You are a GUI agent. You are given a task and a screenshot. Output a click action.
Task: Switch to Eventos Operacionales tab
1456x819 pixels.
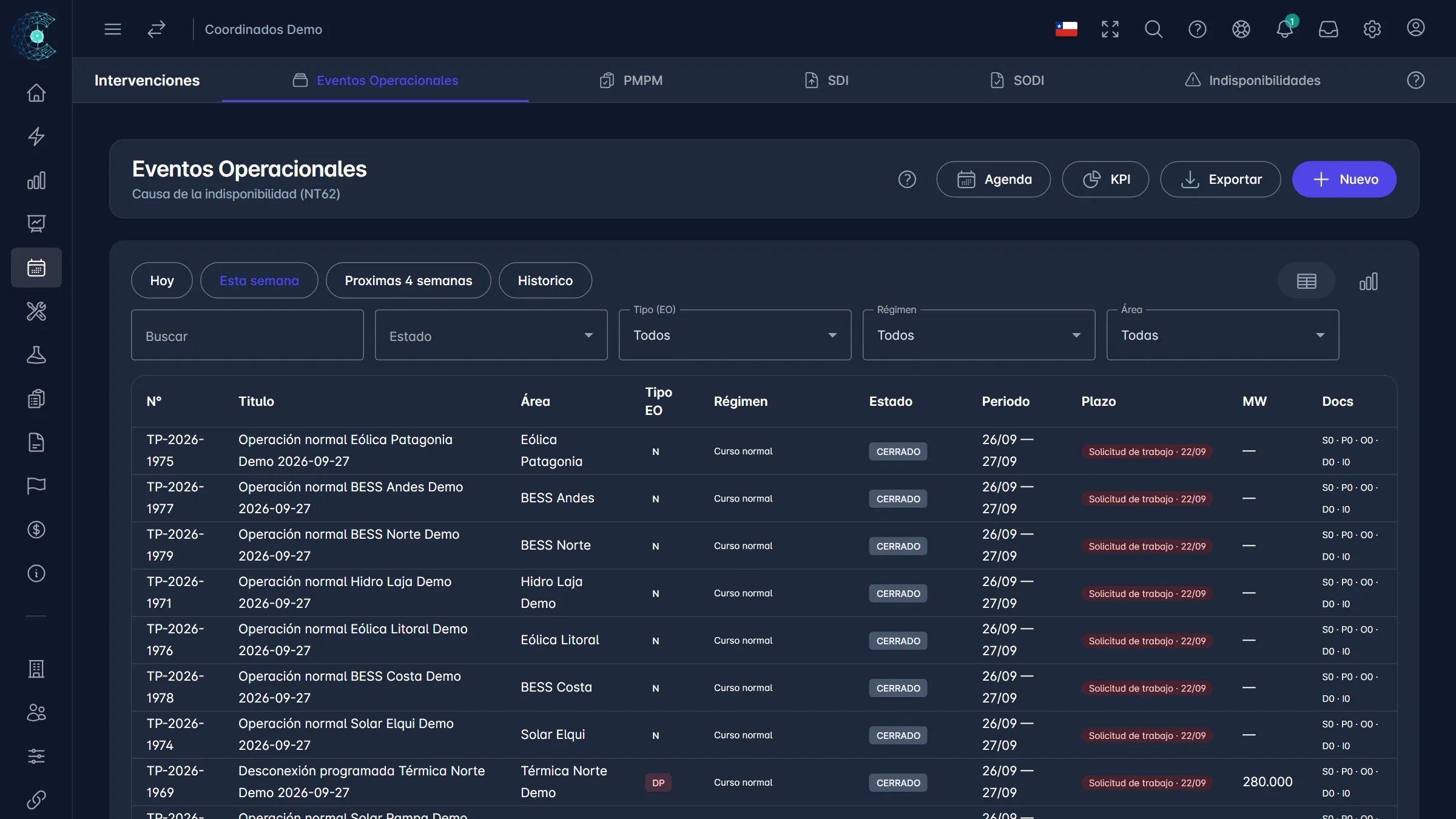376,80
